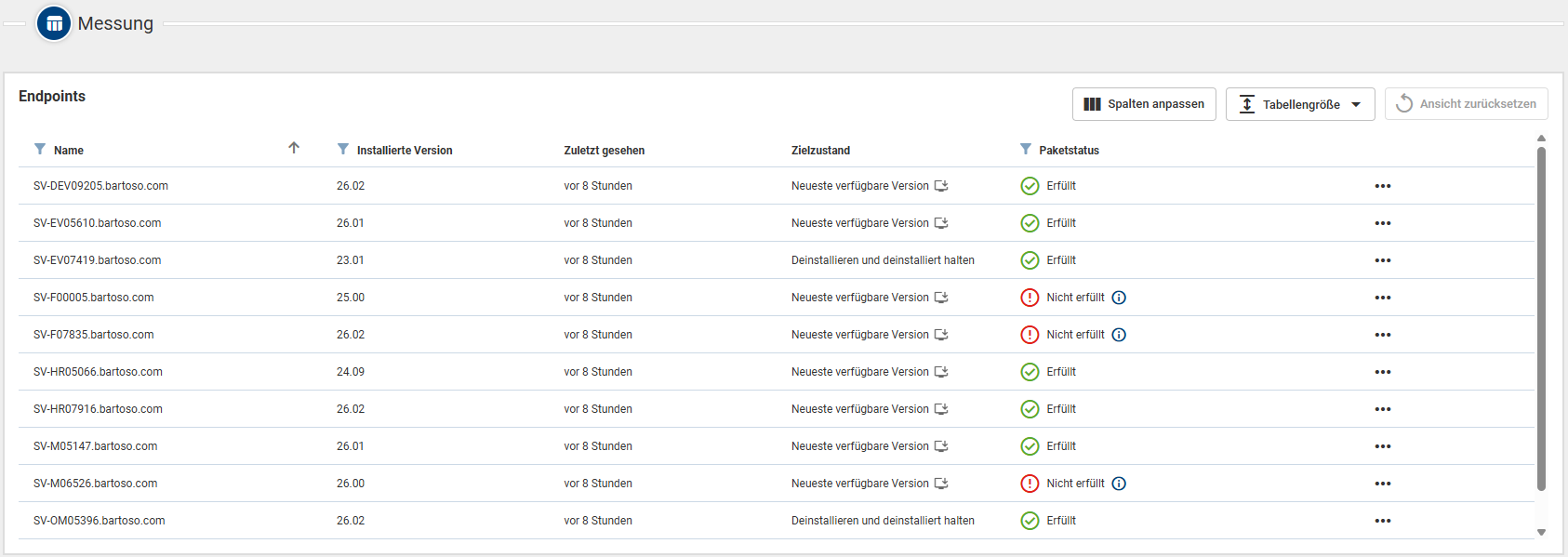
Task: Open row menu for SV-EV05610.bartoso.com
Action: pos(1383,223)
